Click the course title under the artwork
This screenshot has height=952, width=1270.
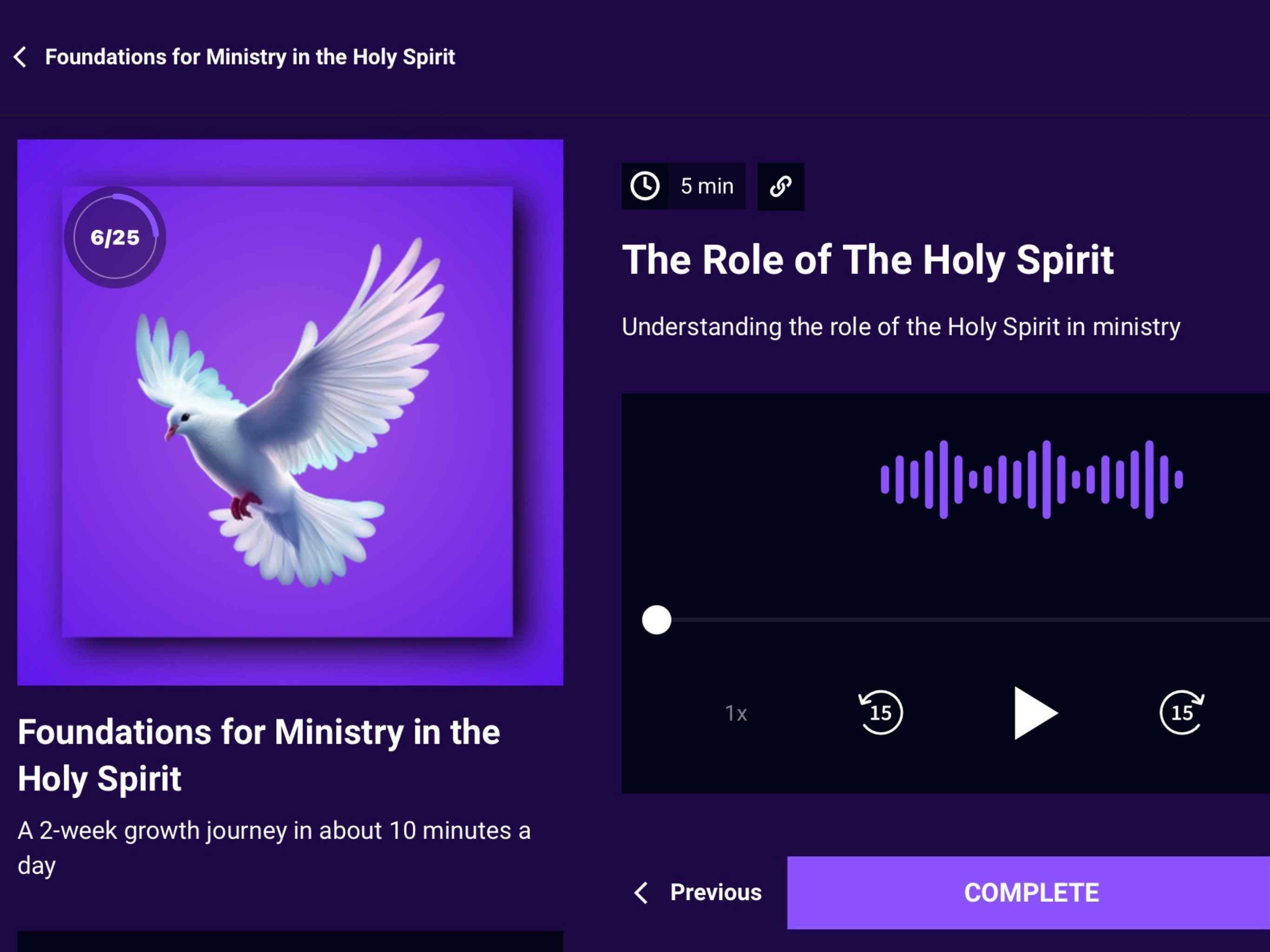258,755
